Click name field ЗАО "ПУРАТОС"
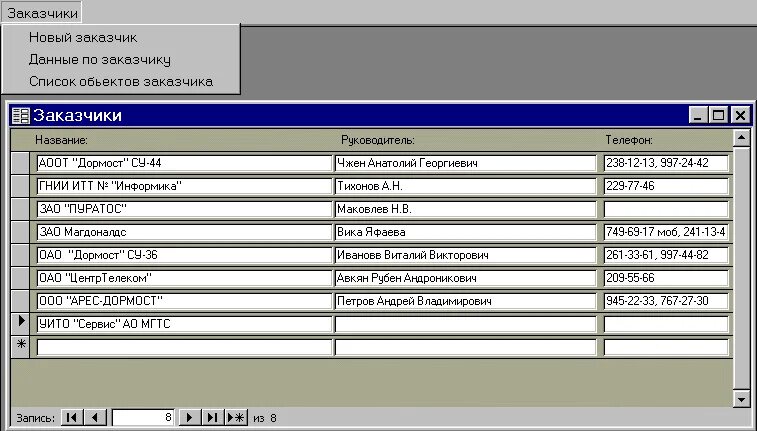This screenshot has width=757, height=431. 184,209
